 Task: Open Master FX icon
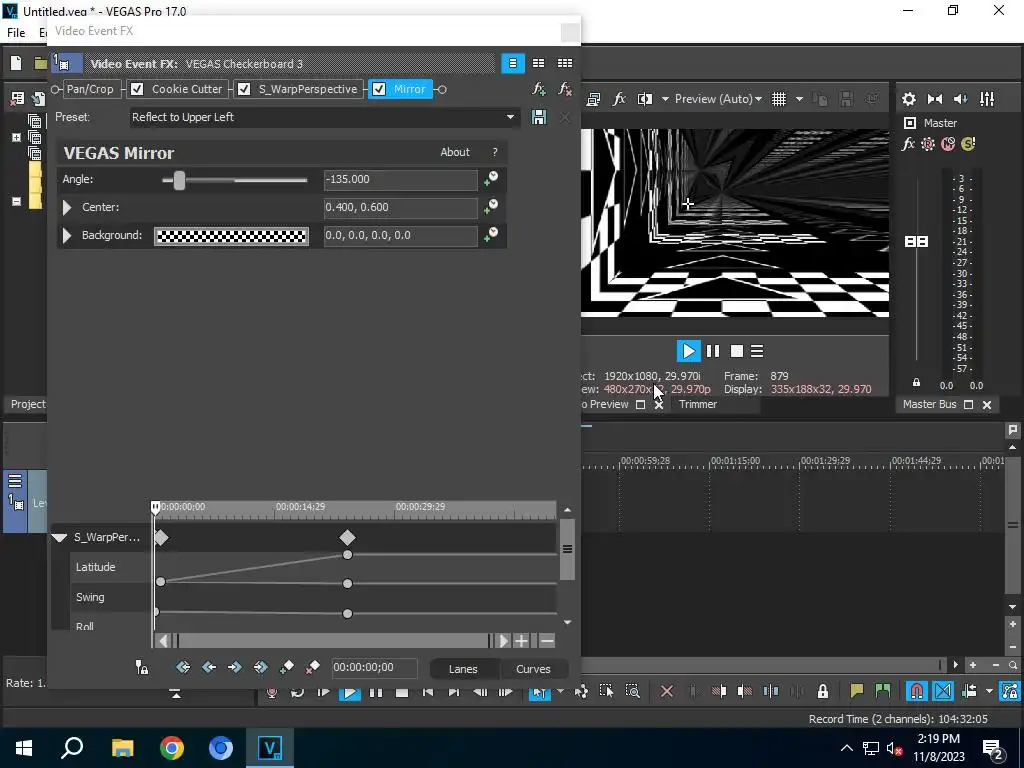908,144
